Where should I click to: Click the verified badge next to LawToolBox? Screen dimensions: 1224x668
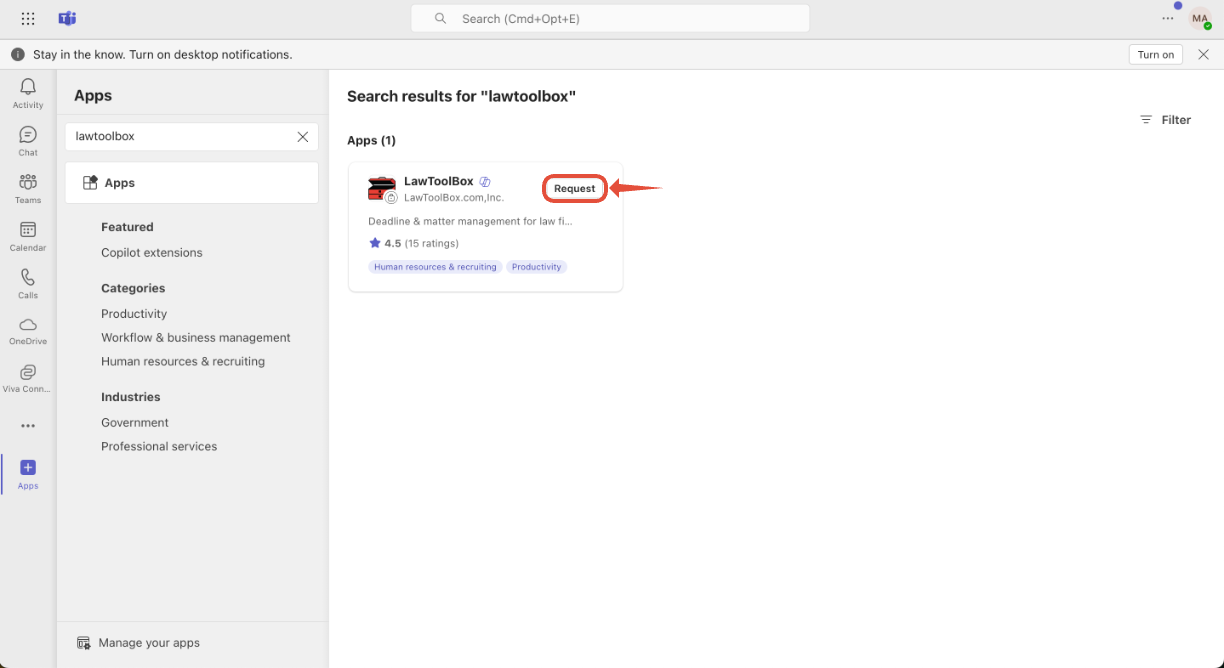coord(485,182)
